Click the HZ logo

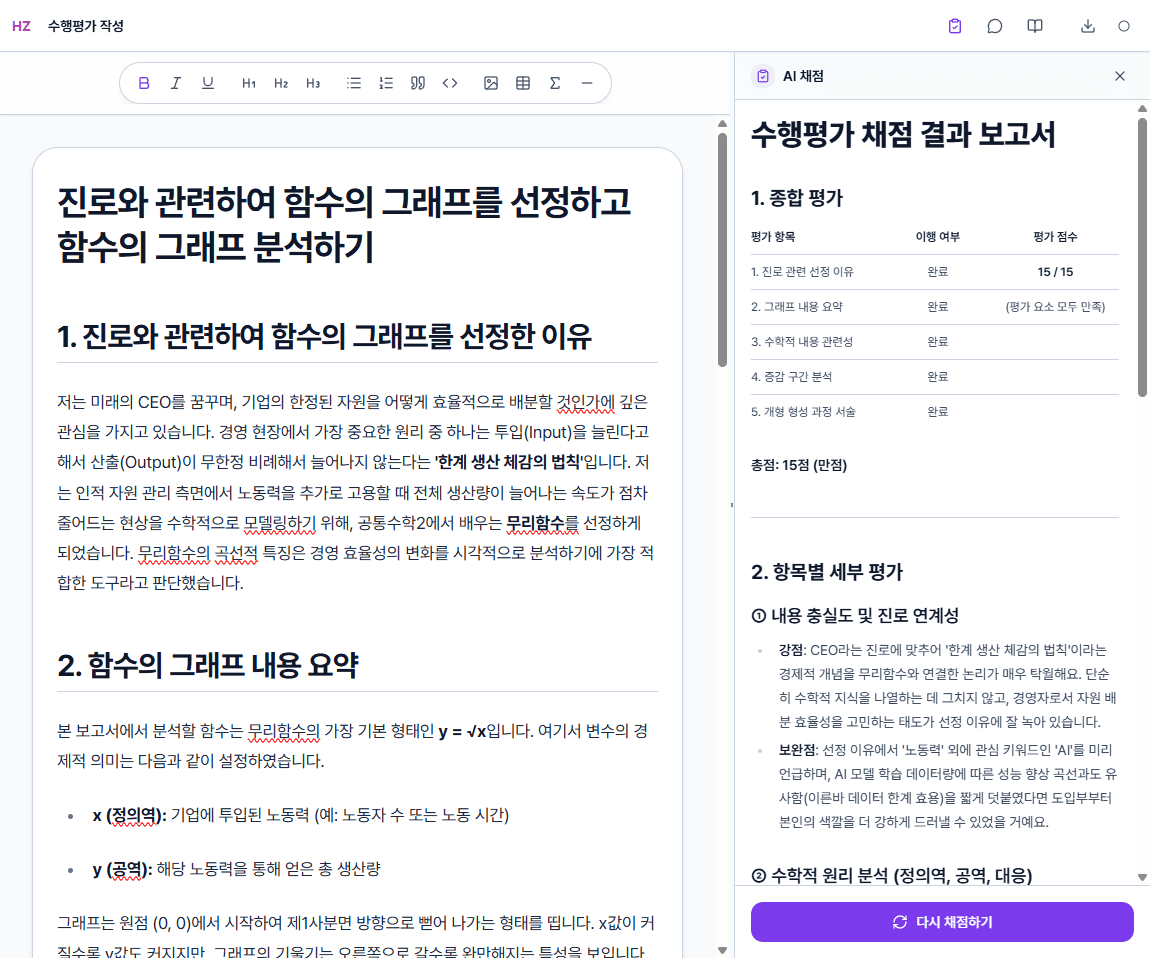(21, 26)
